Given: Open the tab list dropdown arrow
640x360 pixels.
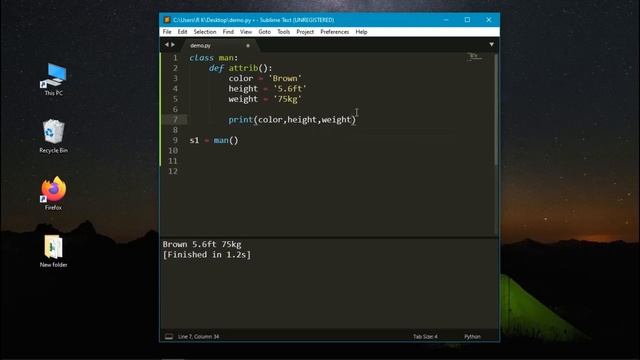Looking at the screenshot, I should pos(491,44).
